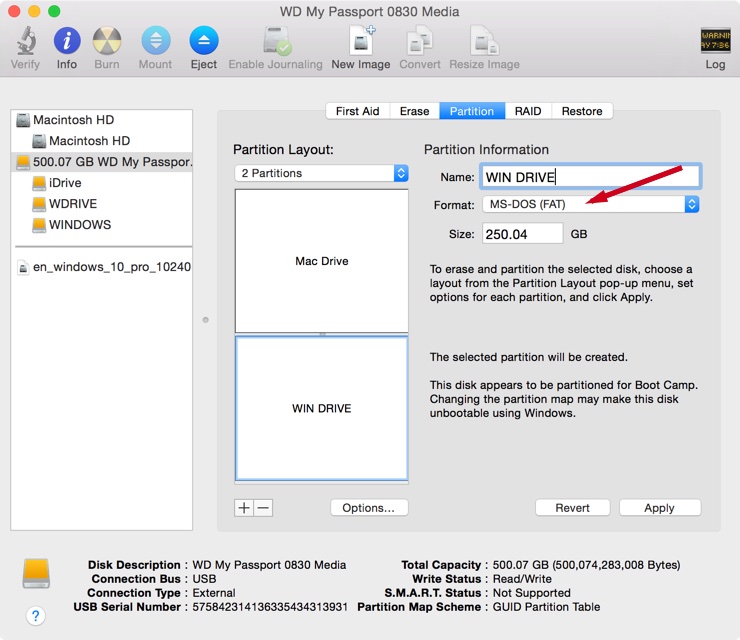
Task: Open help with question mark button
Action: coord(35,615)
